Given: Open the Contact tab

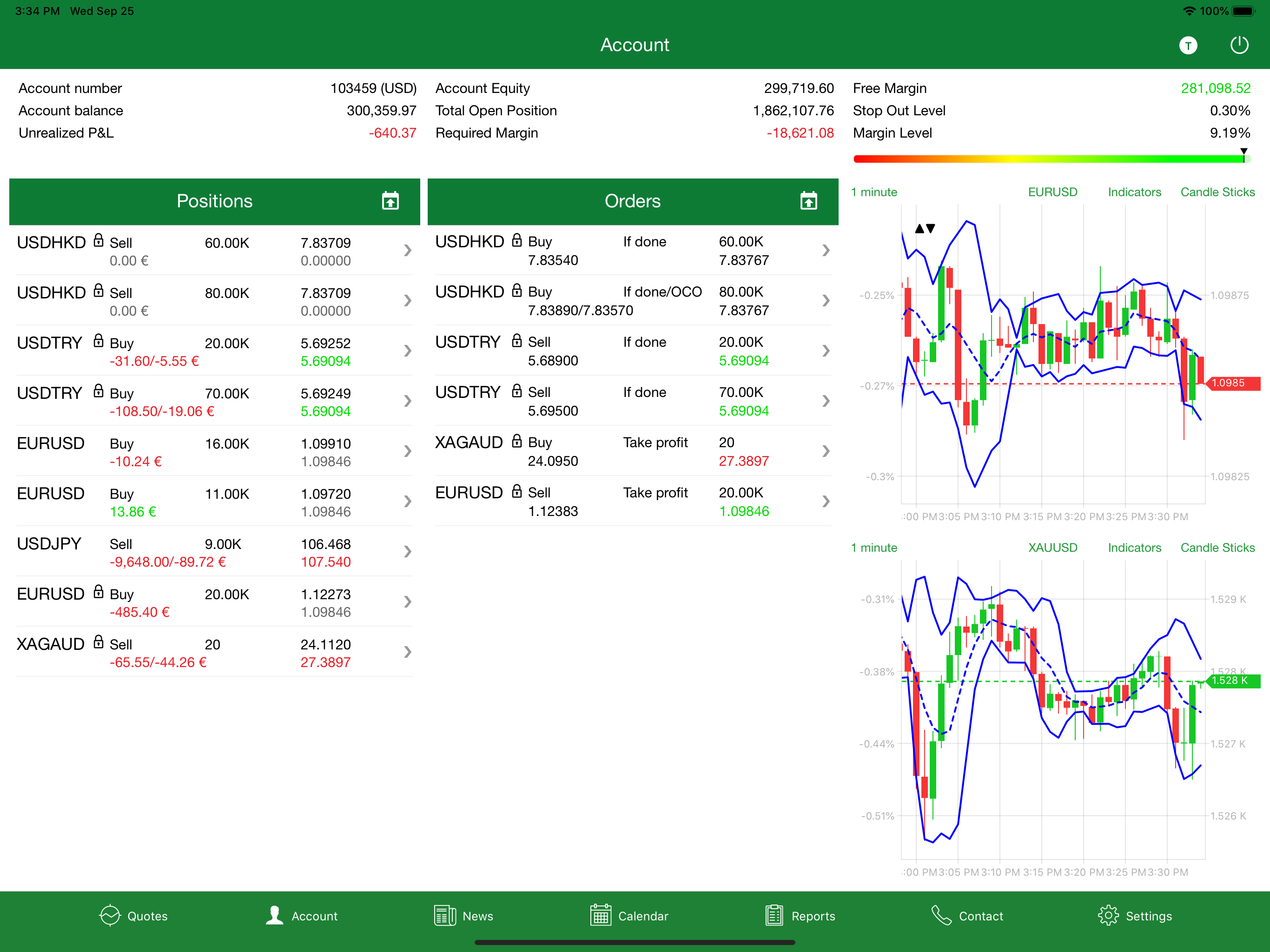Looking at the screenshot, I should pos(967,916).
